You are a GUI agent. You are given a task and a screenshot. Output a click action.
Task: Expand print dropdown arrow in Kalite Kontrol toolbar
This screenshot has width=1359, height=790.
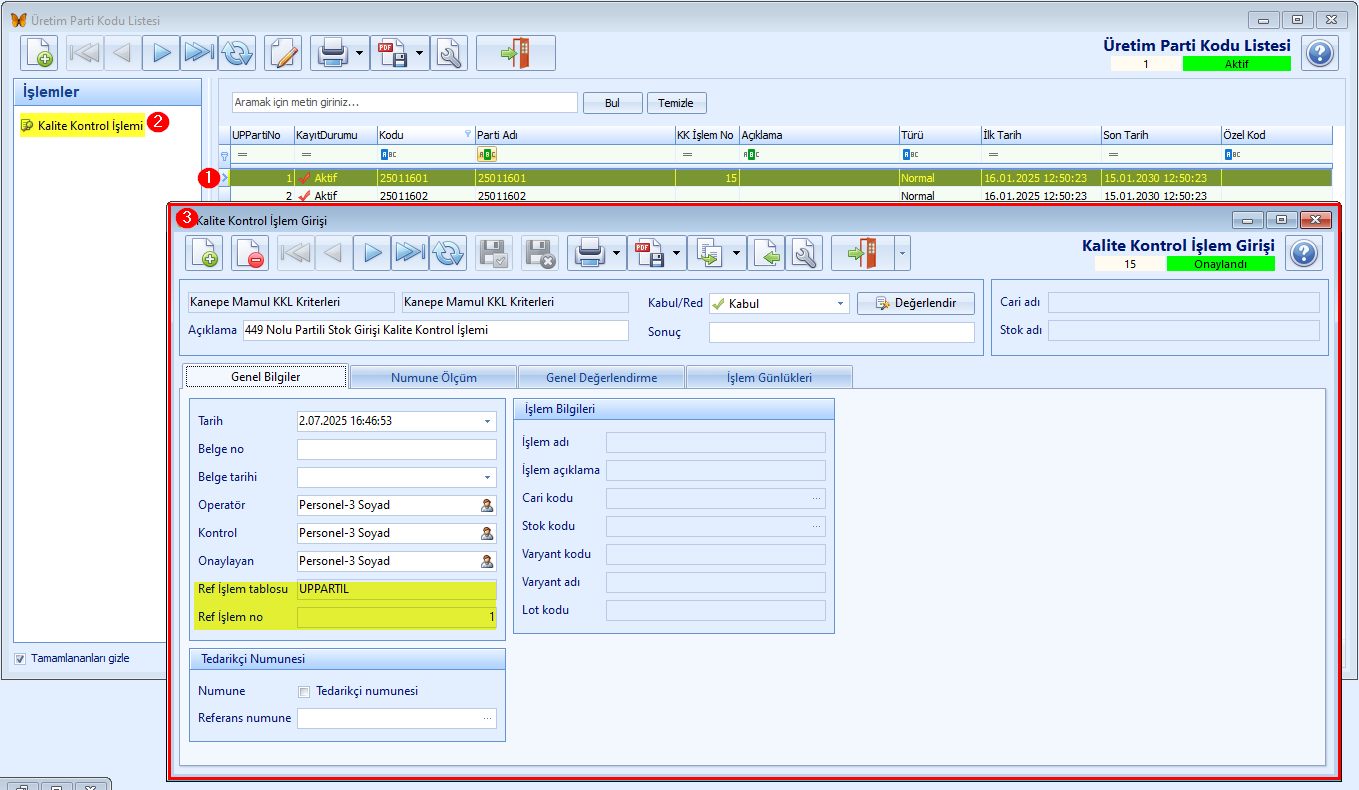(x=616, y=254)
